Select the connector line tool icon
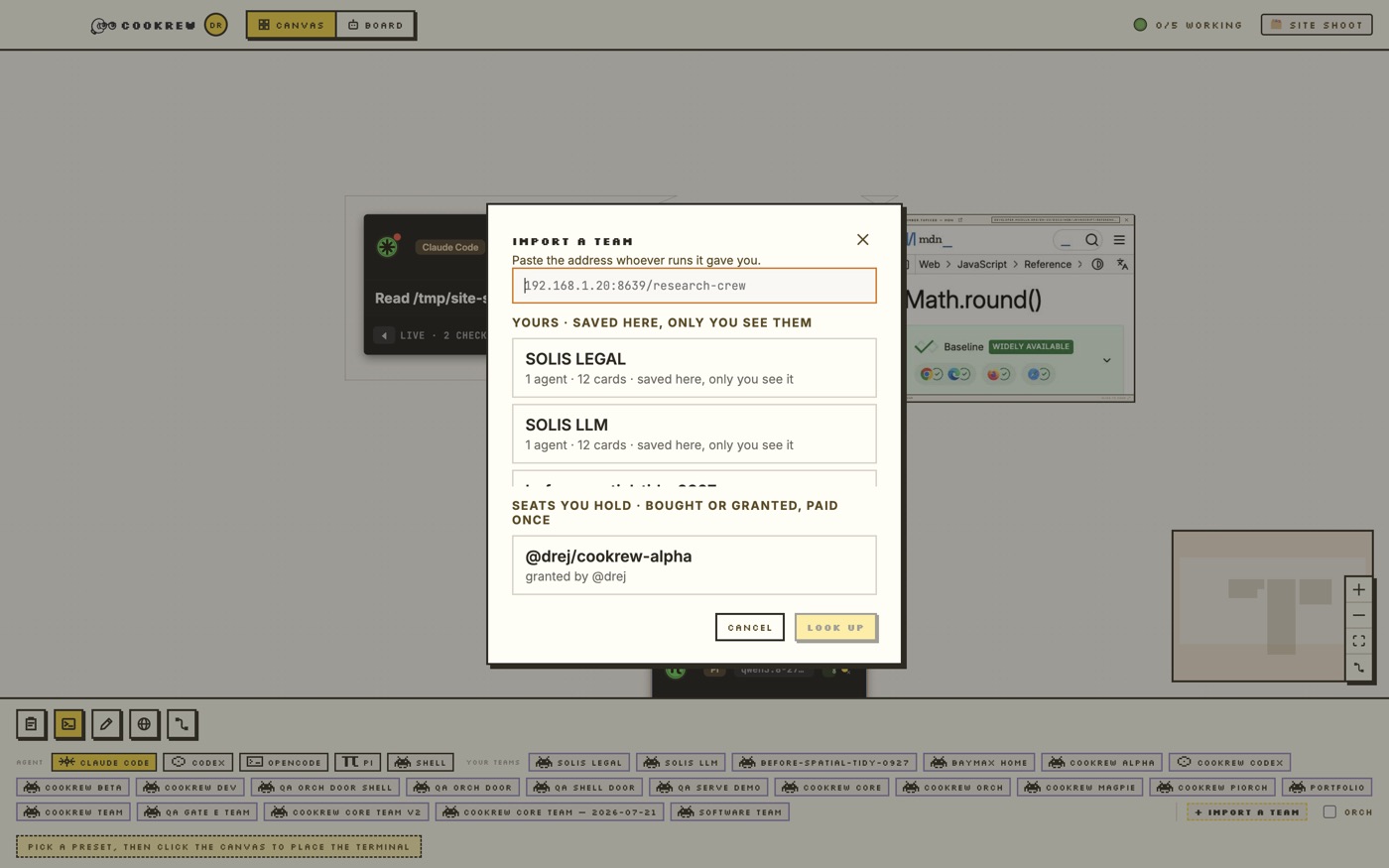This screenshot has height=868, width=1389. (x=182, y=724)
